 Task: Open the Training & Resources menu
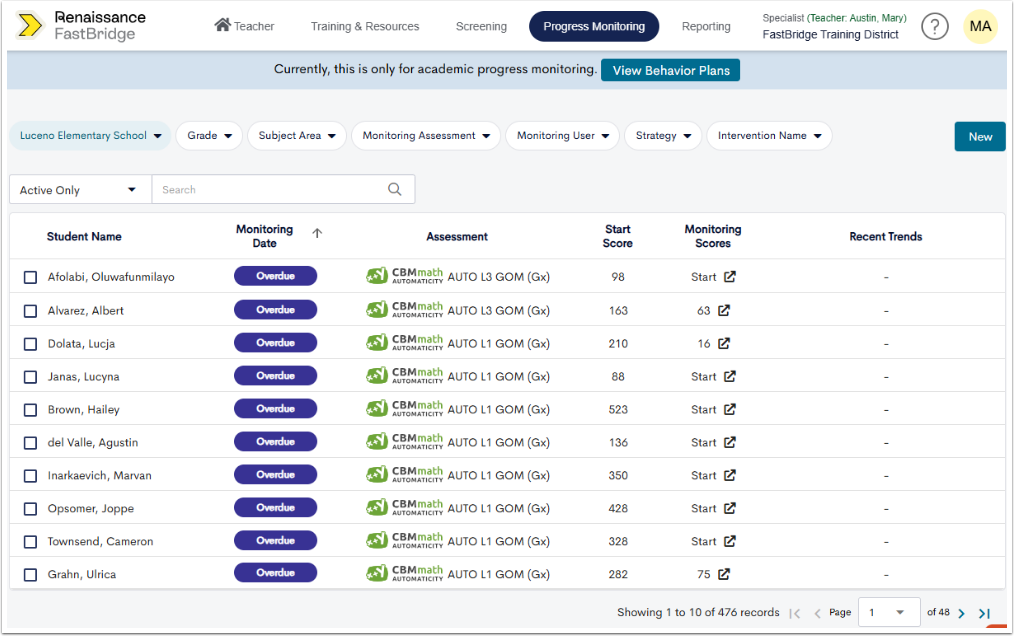click(x=365, y=27)
